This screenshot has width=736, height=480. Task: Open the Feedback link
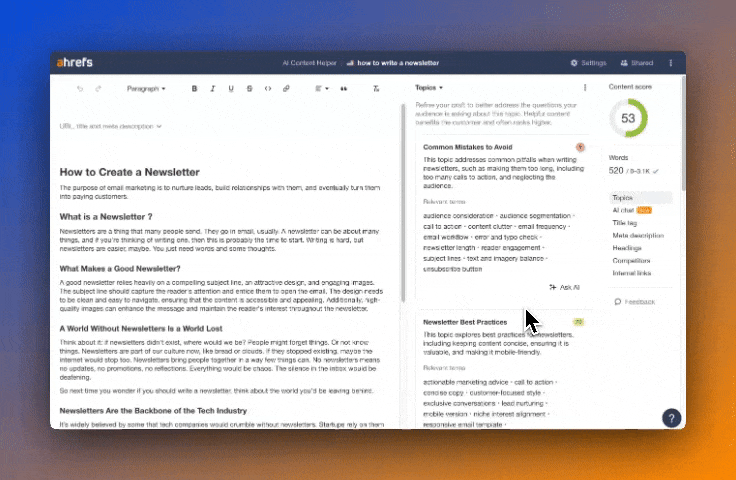tap(635, 302)
